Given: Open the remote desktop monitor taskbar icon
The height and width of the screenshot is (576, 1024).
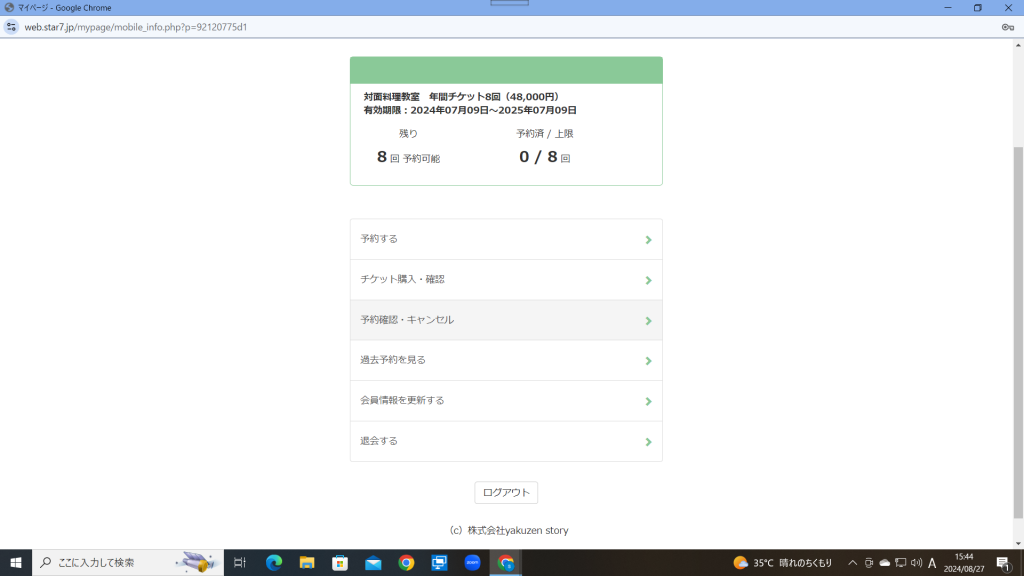Looking at the screenshot, I should pos(440,562).
